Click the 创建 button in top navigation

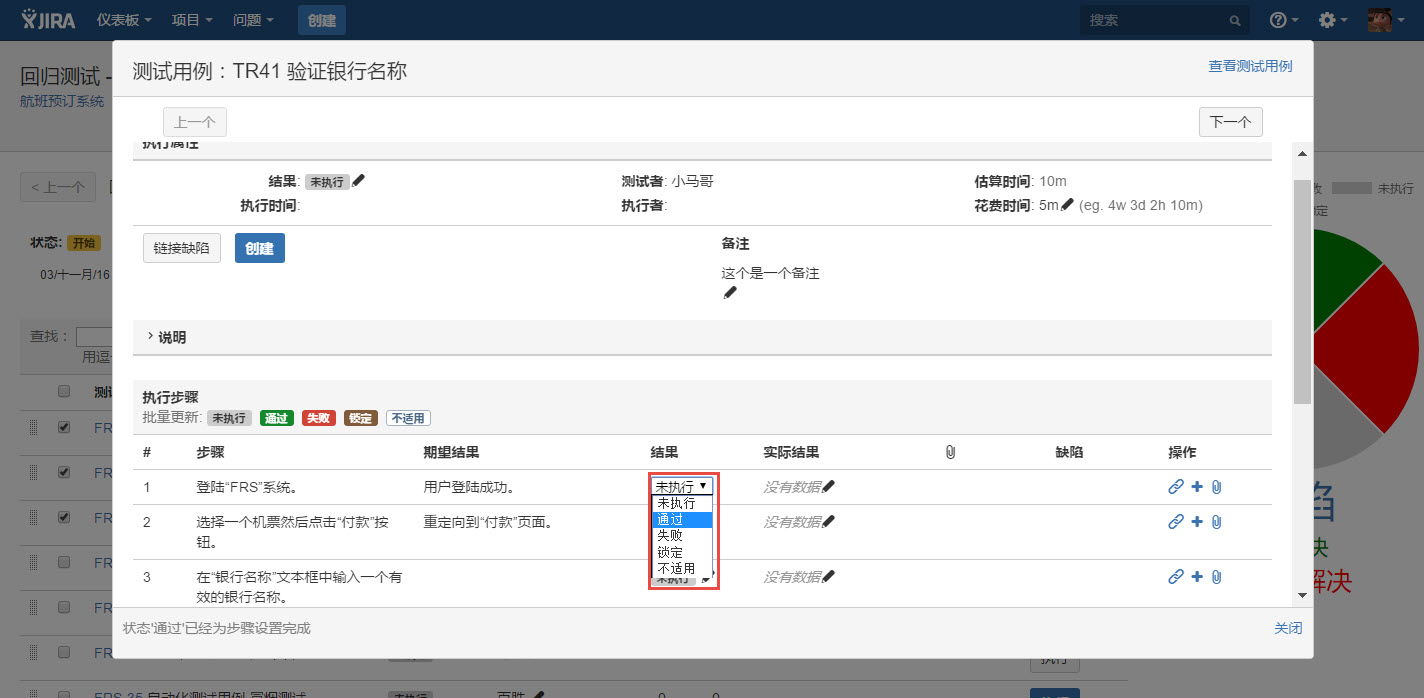[322, 20]
